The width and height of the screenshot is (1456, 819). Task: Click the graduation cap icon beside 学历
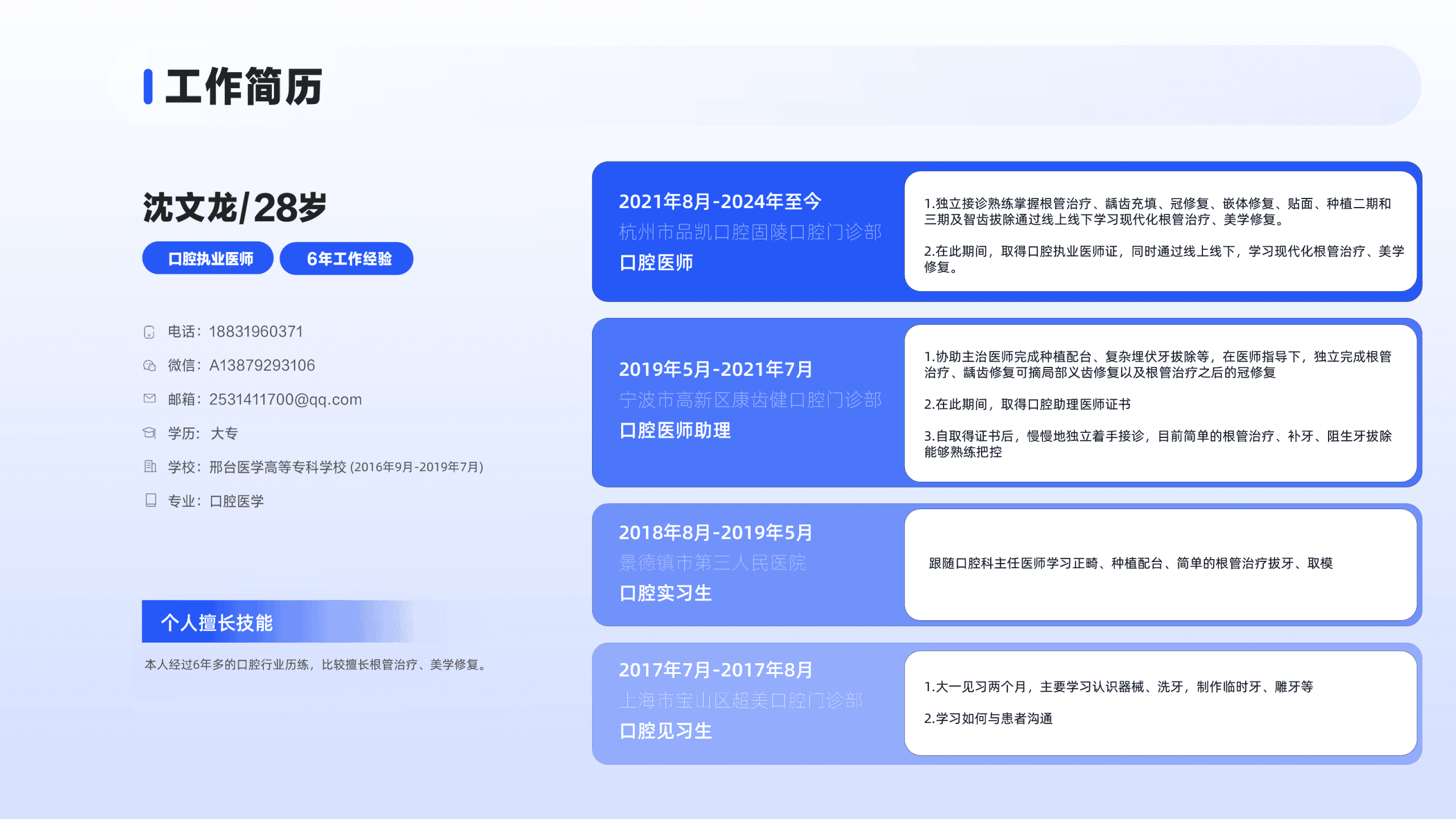click(149, 433)
